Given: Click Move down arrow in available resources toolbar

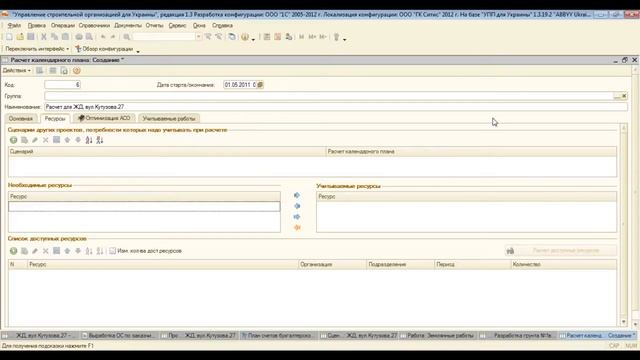Looking at the screenshot, I should click(78, 251).
